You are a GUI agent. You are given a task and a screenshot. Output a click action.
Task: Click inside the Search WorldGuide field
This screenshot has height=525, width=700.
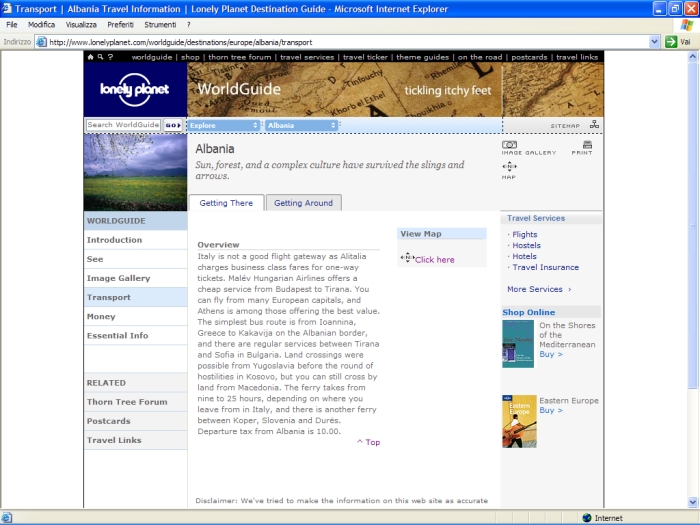coord(123,125)
